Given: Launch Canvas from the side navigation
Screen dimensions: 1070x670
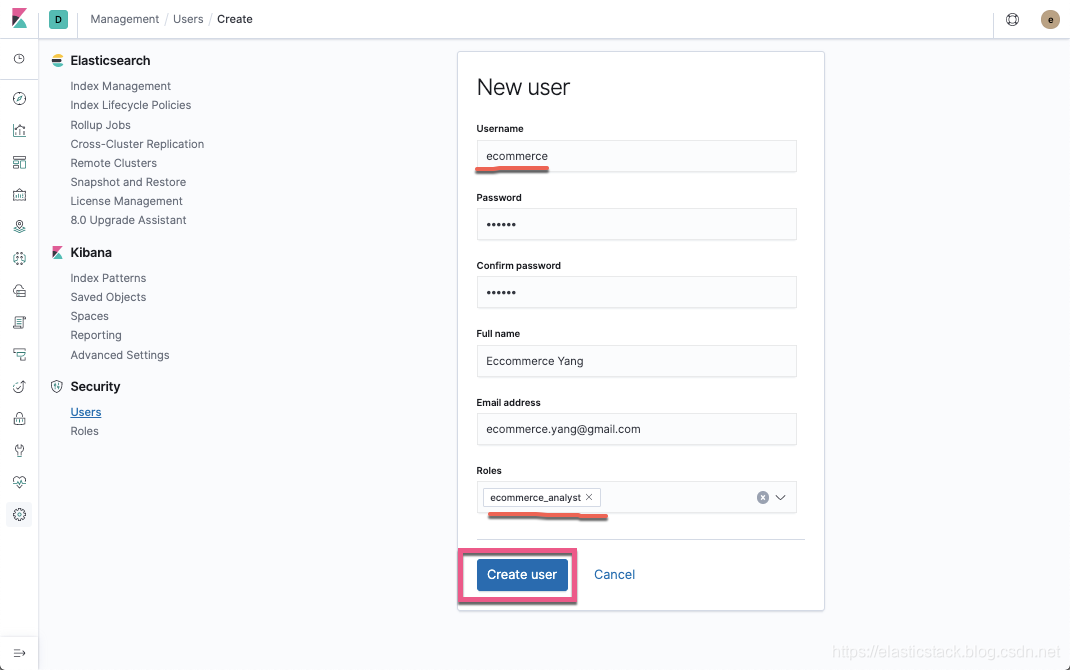Looking at the screenshot, I should [19, 194].
